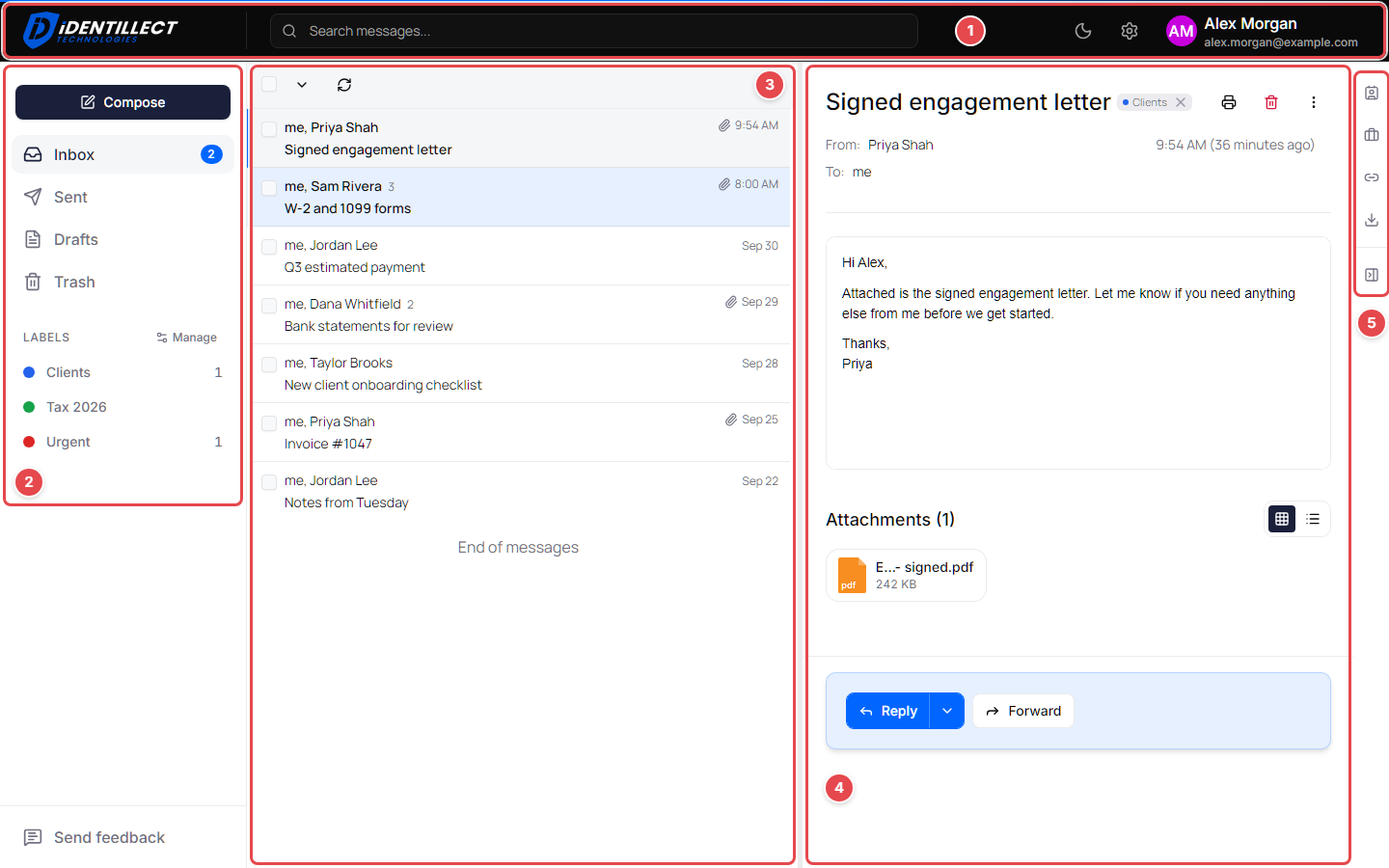Screen dimensions: 1389x868
Task: Click the Forward button
Action: tap(1023, 711)
